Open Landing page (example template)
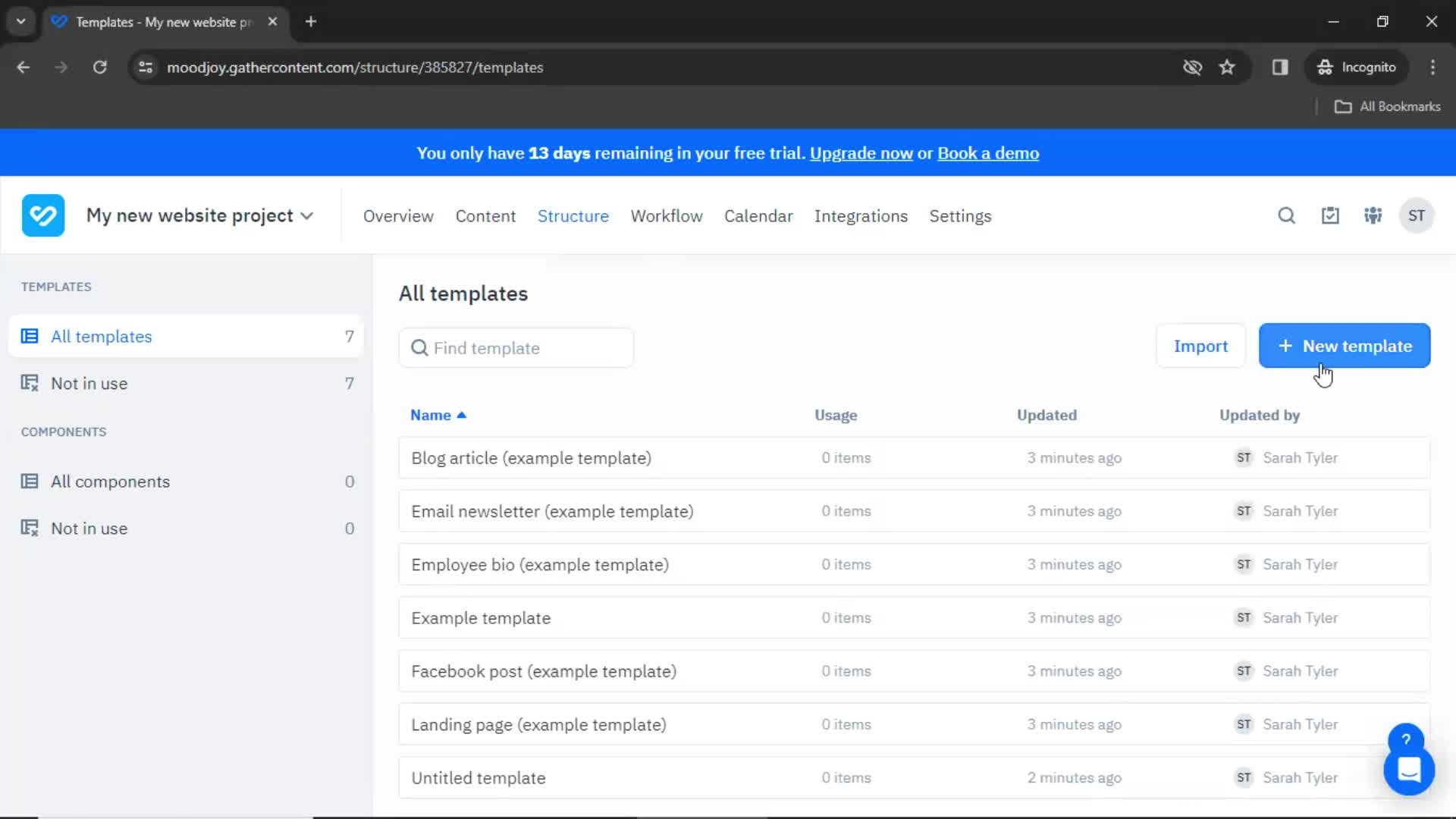 (x=914, y=725)
